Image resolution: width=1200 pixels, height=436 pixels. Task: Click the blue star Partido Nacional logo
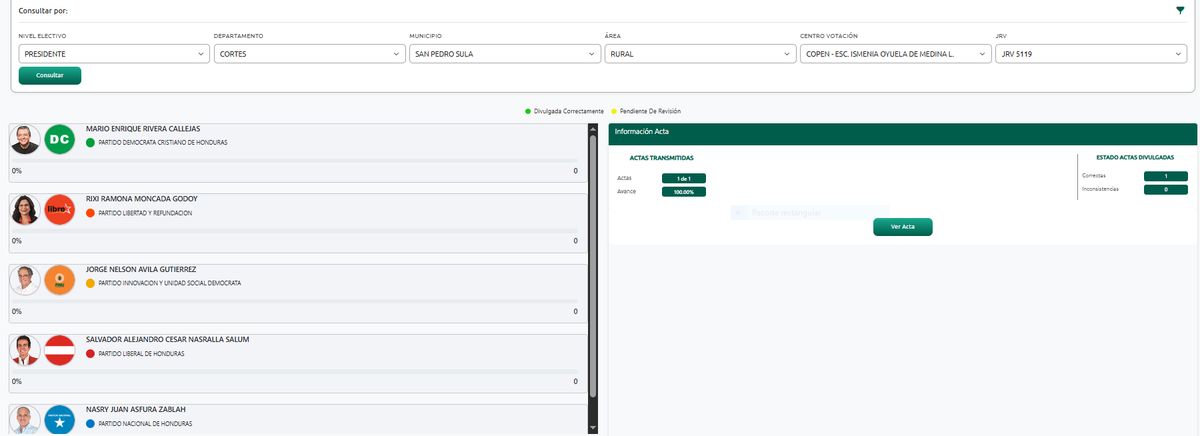60,420
